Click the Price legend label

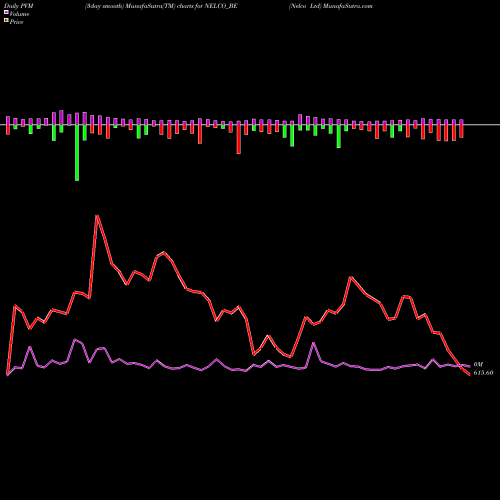click(x=16, y=22)
